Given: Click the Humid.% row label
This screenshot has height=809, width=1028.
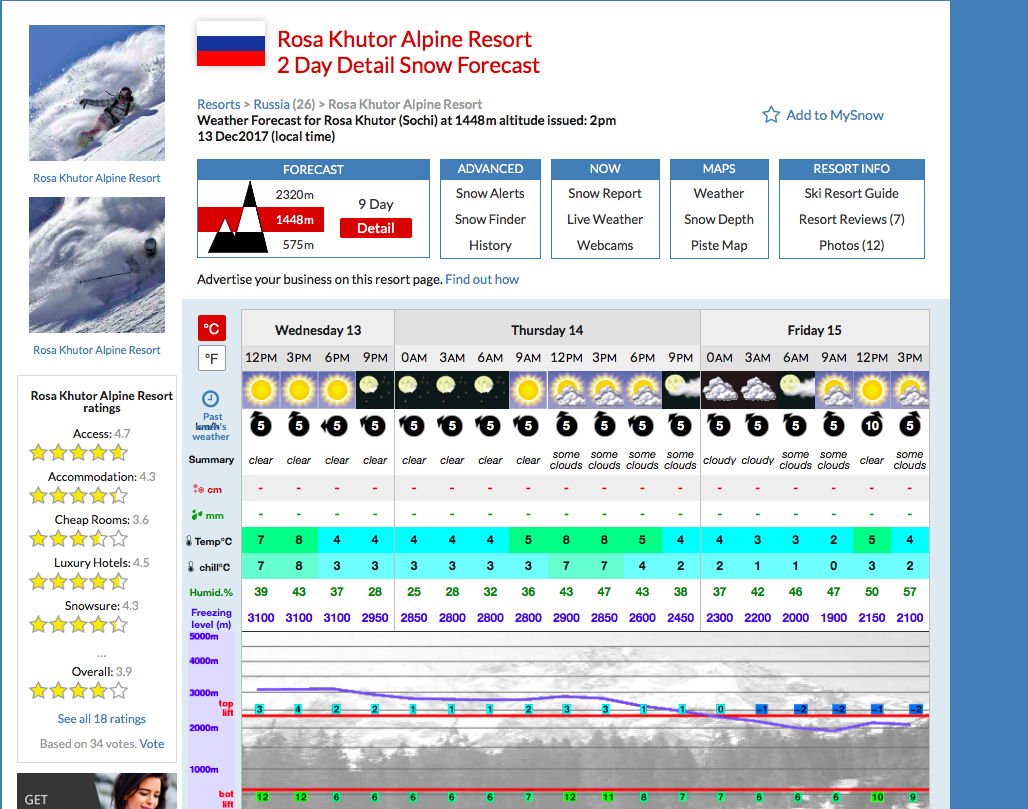Looking at the screenshot, I should (x=211, y=592).
